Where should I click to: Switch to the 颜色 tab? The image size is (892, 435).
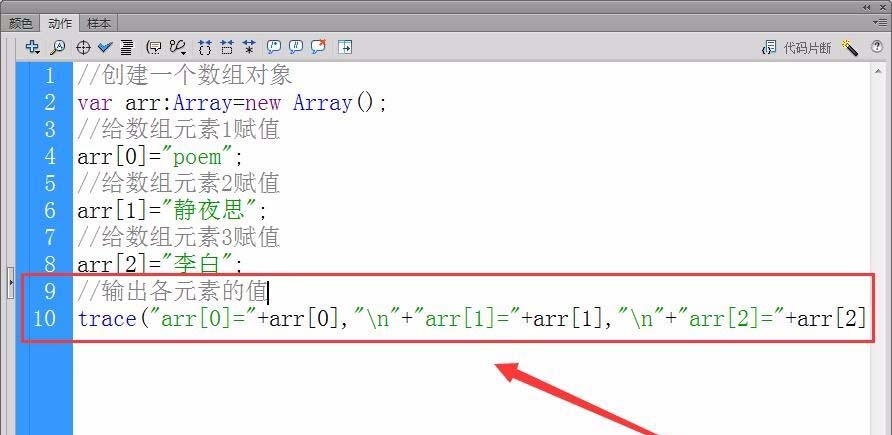pyautogui.click(x=21, y=23)
